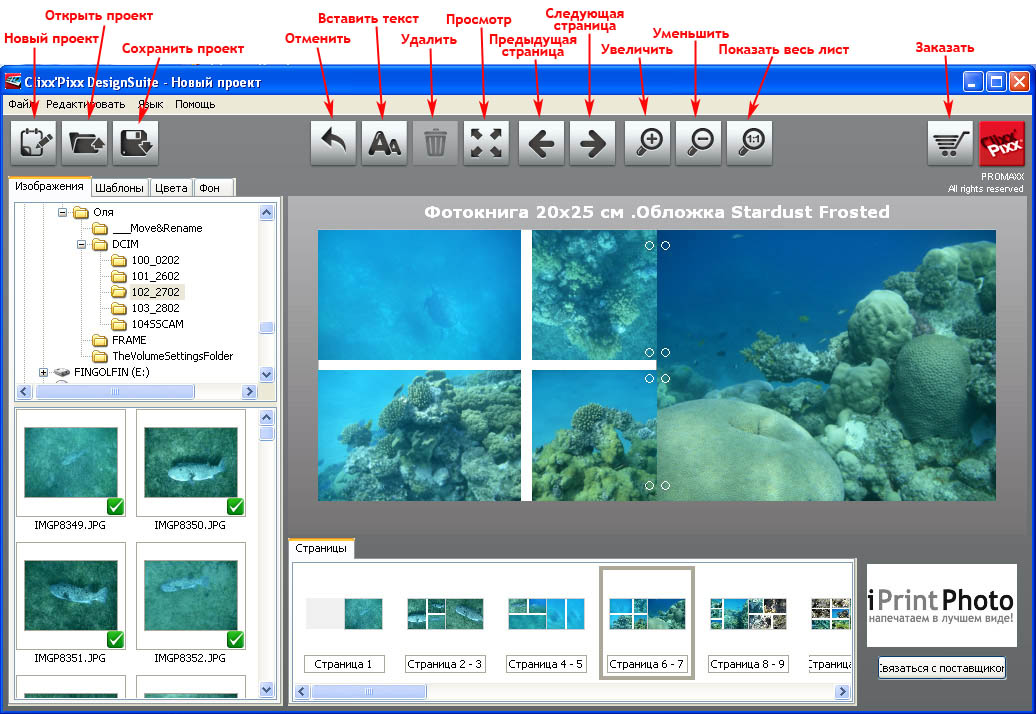The height and width of the screenshot is (714, 1036).
Task: Select the IMGP8352.JPG thumbnail
Action: [x=191, y=596]
